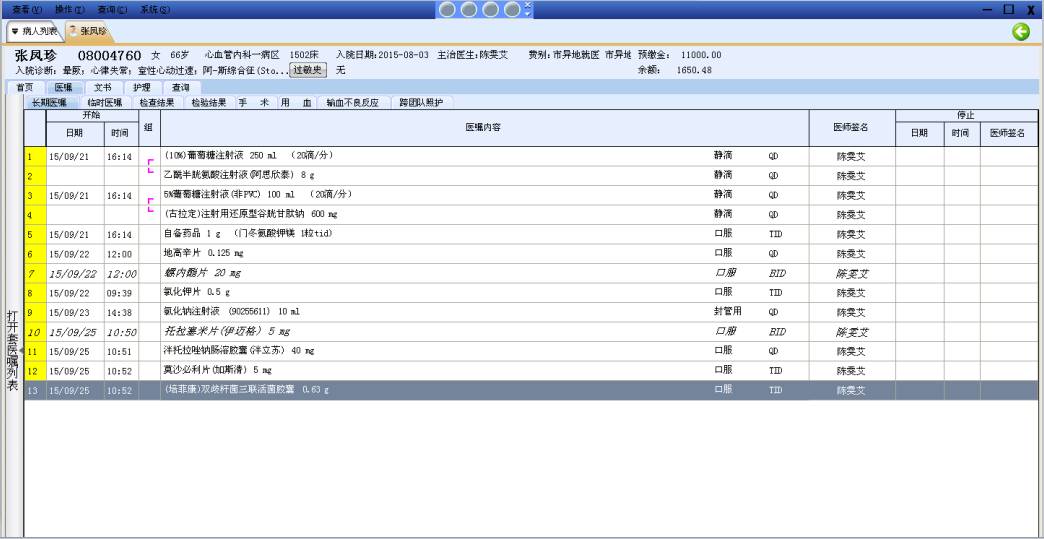Open the 跨团队照护 tab
Viewport: 1044px width, 539px height.
[x=420, y=102]
